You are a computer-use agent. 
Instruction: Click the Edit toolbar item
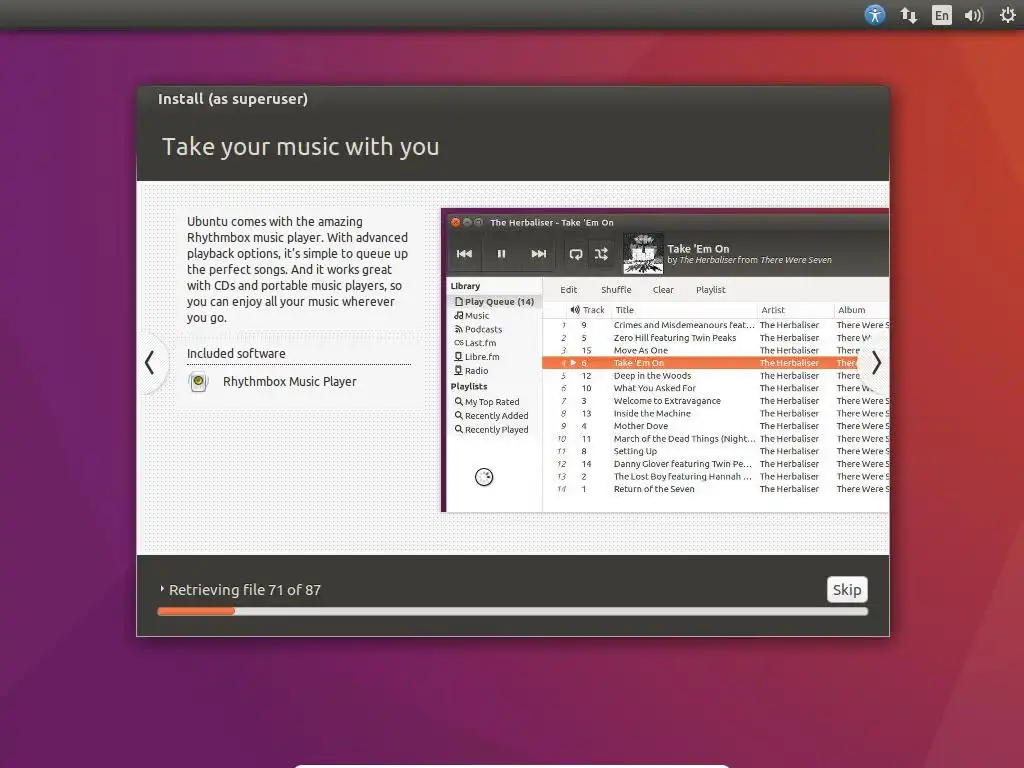pyautogui.click(x=568, y=289)
